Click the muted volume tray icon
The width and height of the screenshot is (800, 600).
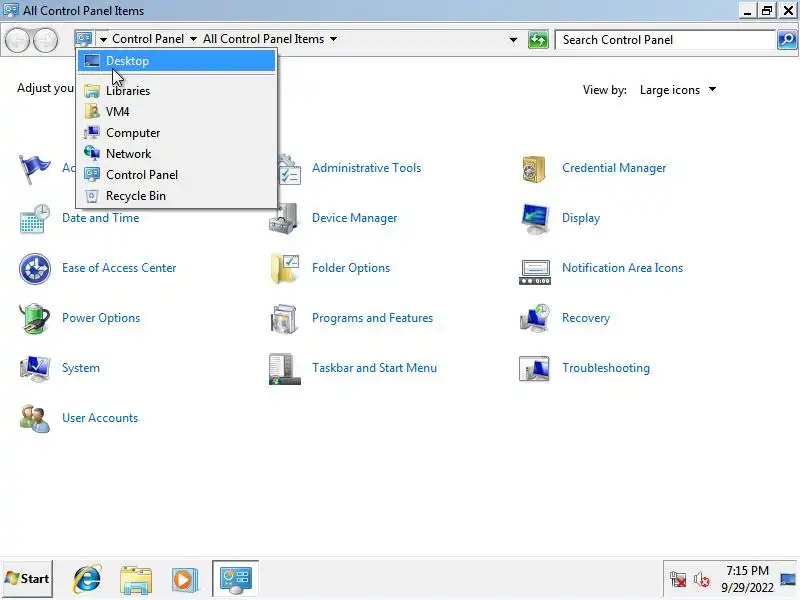[702, 580]
